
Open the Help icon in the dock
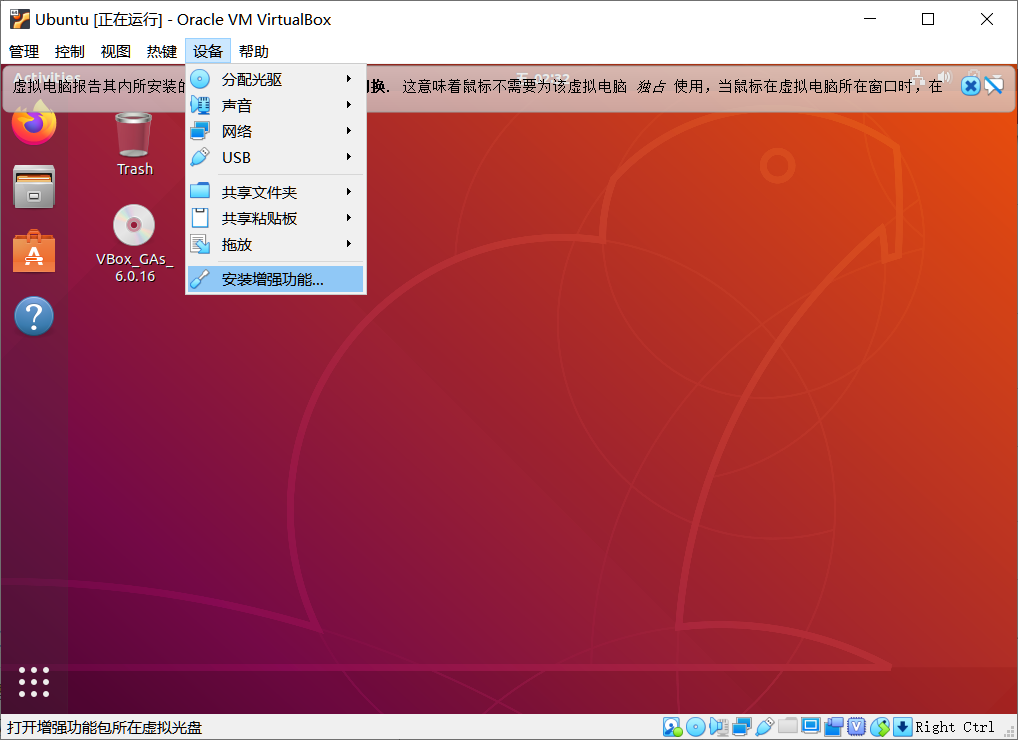tap(34, 316)
